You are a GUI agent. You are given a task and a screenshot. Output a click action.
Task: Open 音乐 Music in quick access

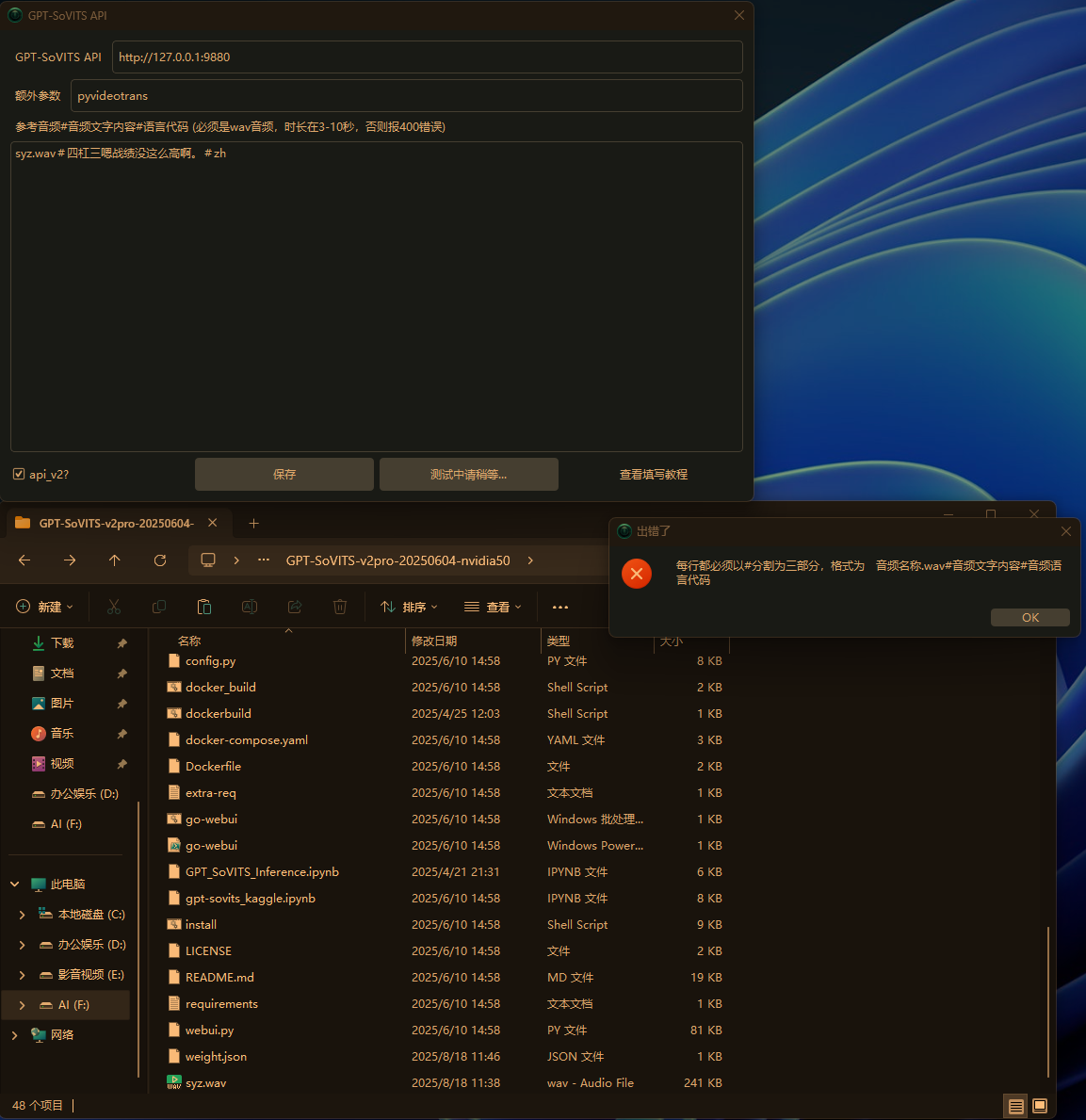tap(62, 733)
